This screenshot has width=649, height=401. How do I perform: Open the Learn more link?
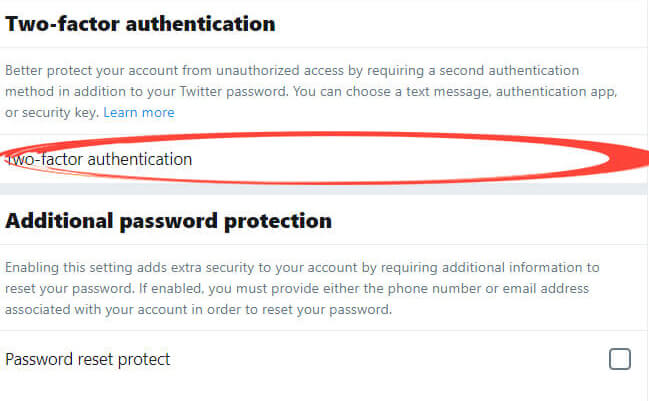coord(139,112)
